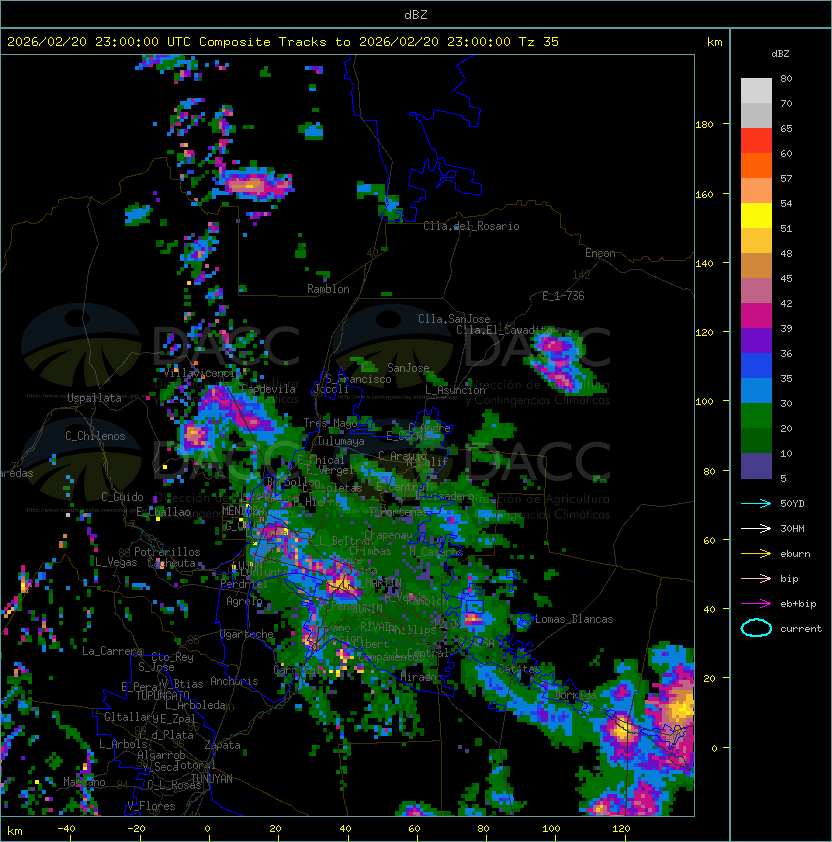Select the magenta swatch below 42 dBZ
This screenshot has height=842, width=832.
(756, 315)
